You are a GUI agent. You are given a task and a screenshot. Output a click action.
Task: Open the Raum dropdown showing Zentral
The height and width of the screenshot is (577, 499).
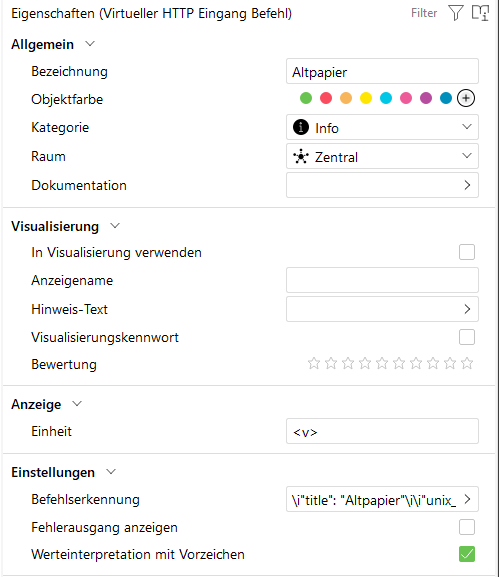coord(382,156)
